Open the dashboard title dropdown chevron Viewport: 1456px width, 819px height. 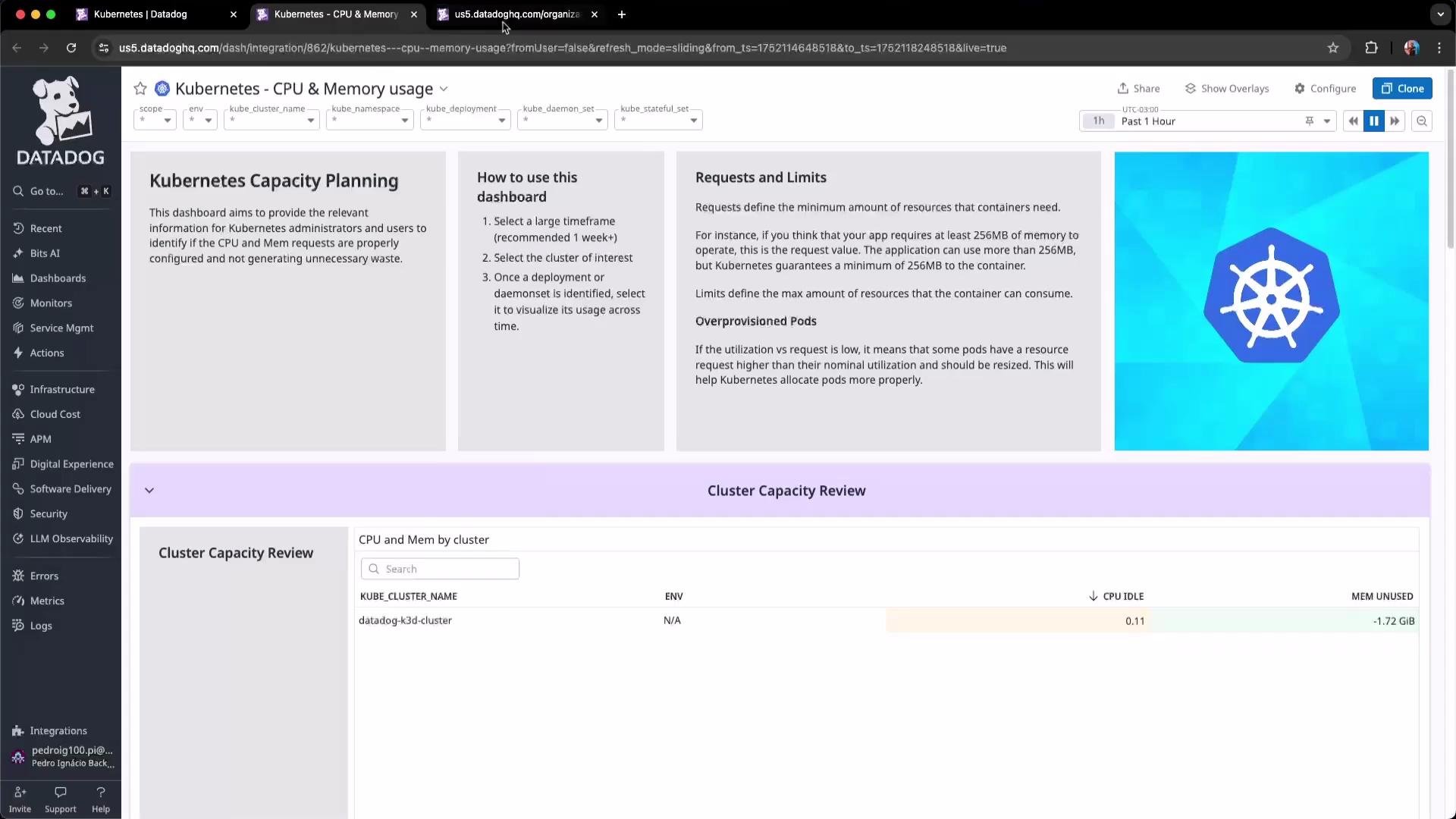(444, 89)
